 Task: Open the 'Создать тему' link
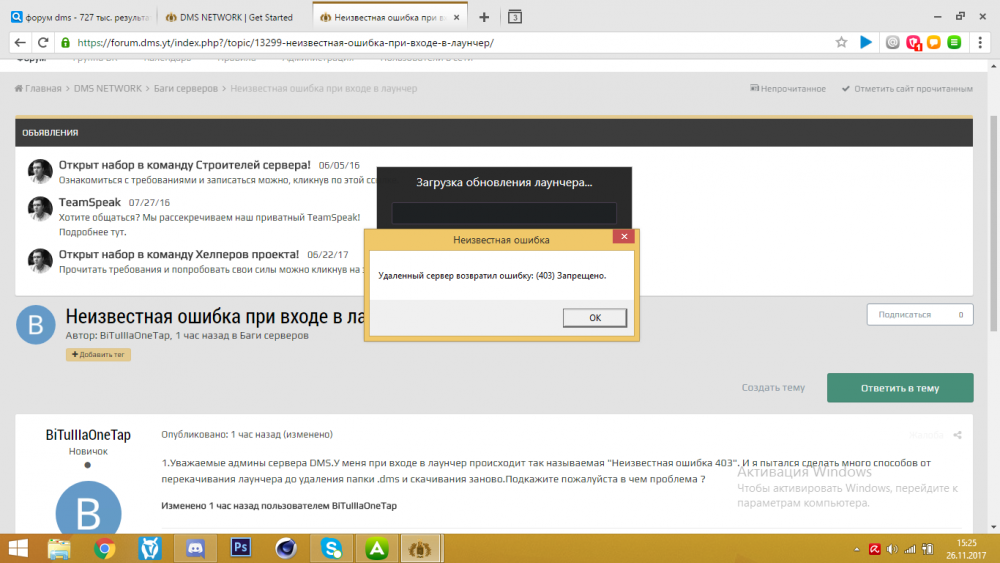773,388
